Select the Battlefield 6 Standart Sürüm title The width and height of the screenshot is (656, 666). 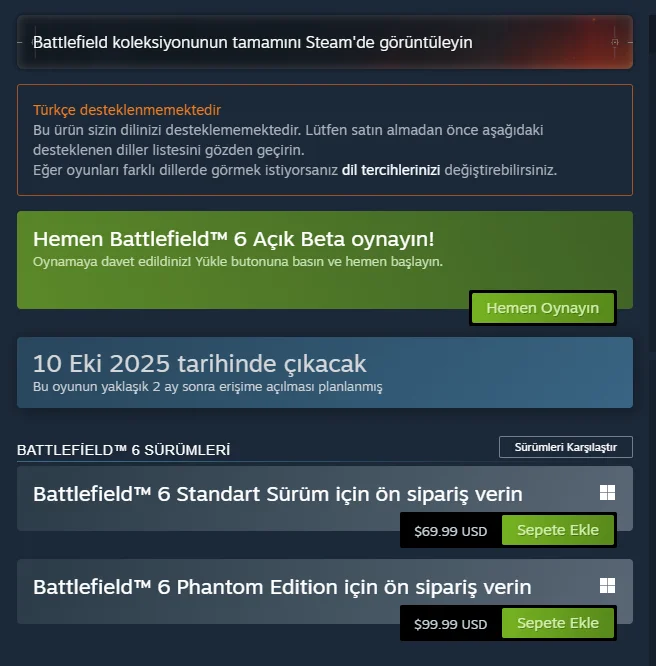pos(278,494)
